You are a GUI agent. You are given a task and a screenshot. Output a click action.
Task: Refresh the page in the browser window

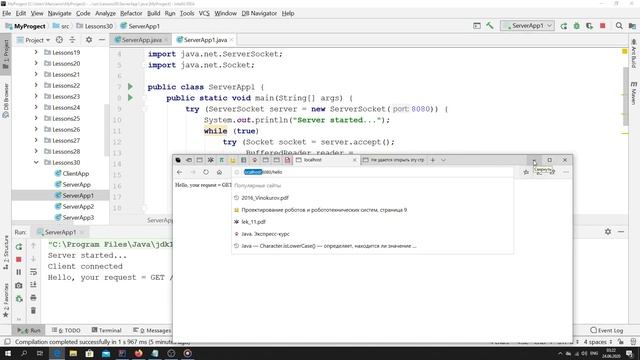206,172
